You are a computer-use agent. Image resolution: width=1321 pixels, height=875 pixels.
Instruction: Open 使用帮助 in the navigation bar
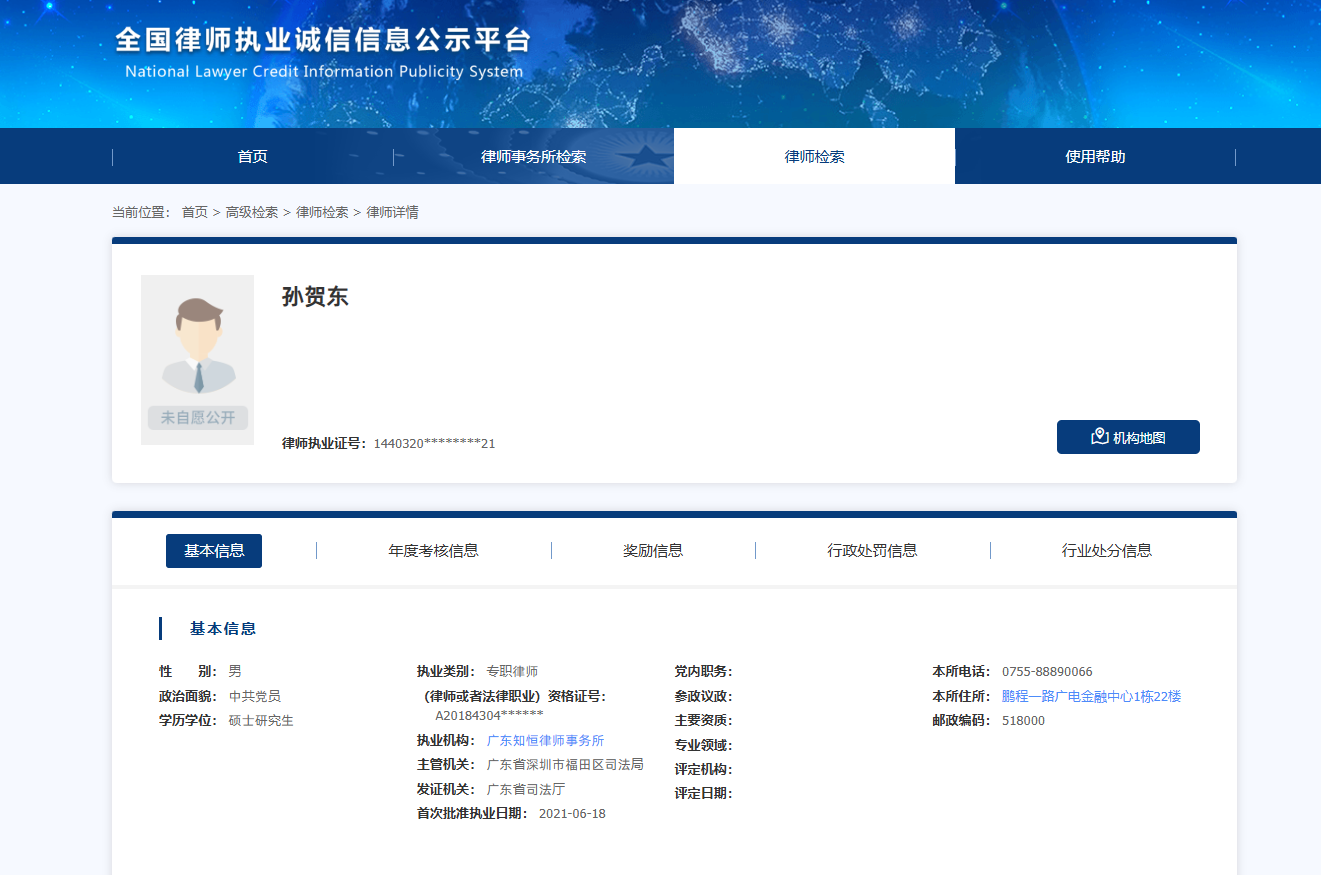click(x=1095, y=157)
